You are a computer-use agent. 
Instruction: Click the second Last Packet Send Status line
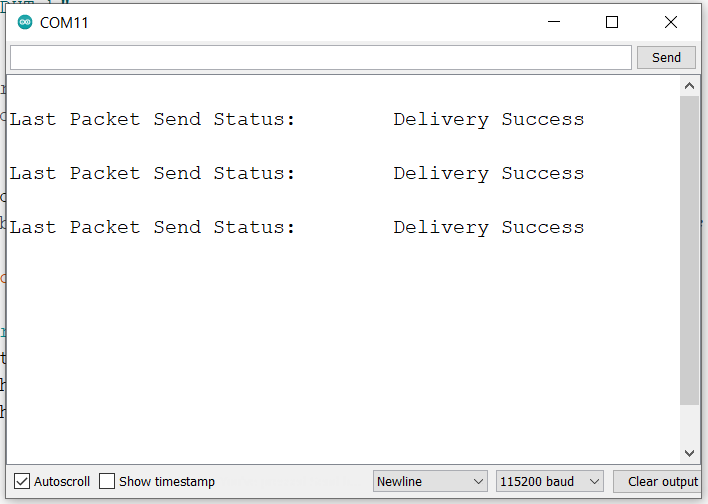[x=152, y=174]
